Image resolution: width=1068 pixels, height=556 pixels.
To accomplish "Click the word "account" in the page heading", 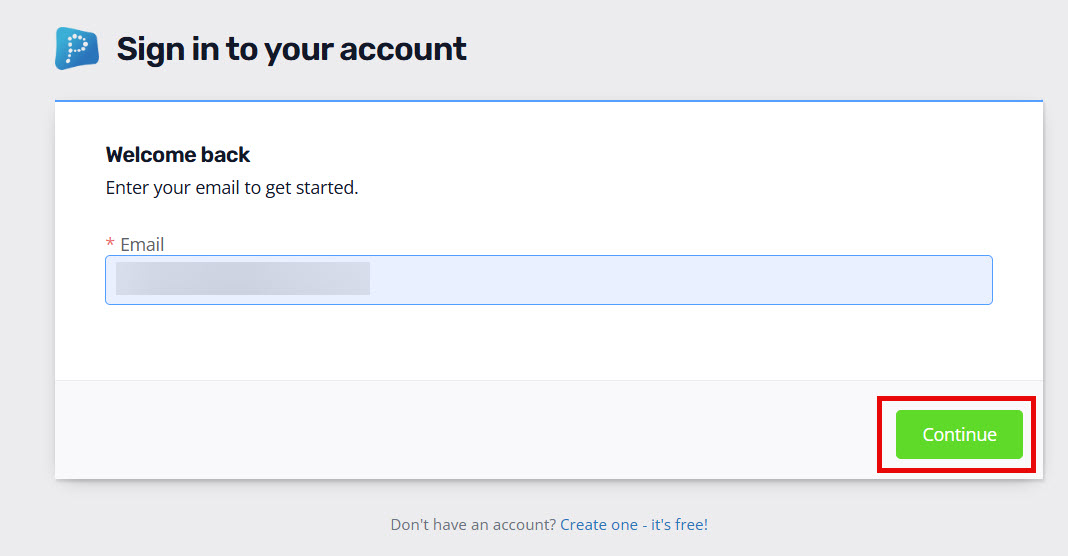I will (x=403, y=50).
